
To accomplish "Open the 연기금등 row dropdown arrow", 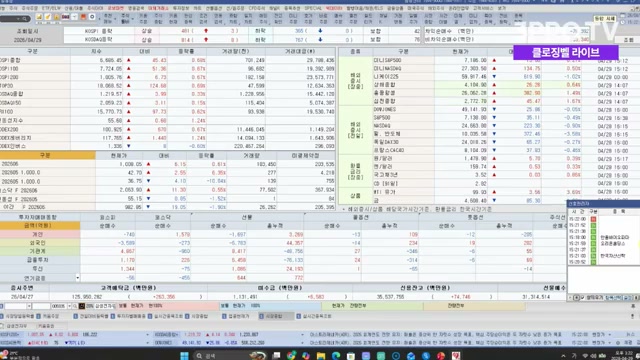I will tap(78, 278).
